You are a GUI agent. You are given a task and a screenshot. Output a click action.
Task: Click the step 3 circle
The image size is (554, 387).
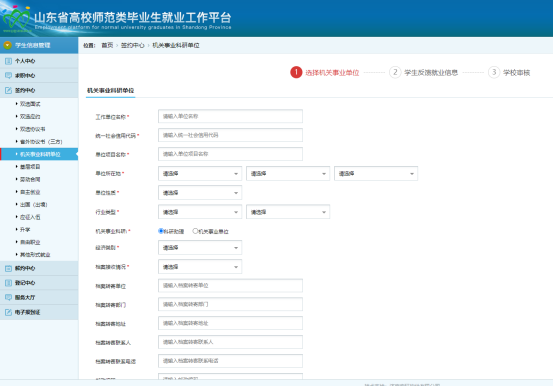[494, 72]
